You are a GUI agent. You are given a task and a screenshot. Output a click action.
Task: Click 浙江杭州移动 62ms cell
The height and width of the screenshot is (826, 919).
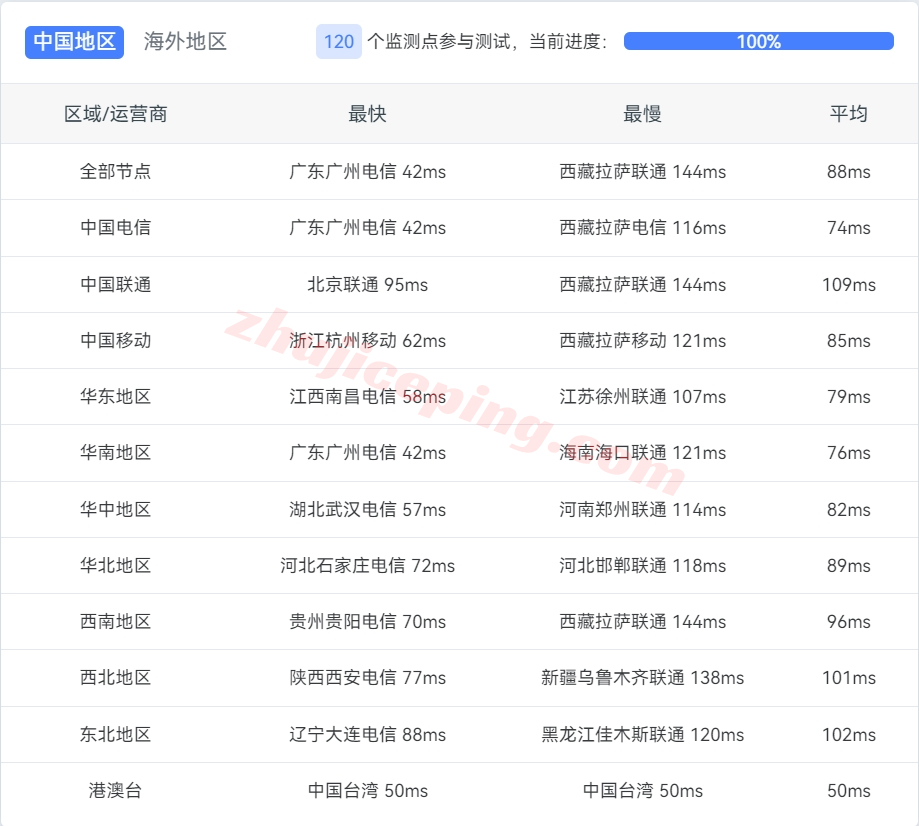tap(367, 341)
